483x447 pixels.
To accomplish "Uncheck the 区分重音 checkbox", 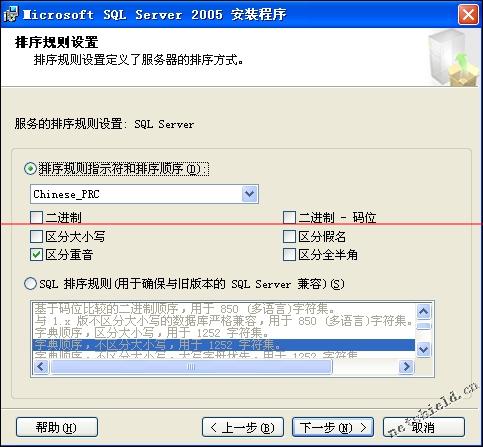I will click(x=36, y=255).
